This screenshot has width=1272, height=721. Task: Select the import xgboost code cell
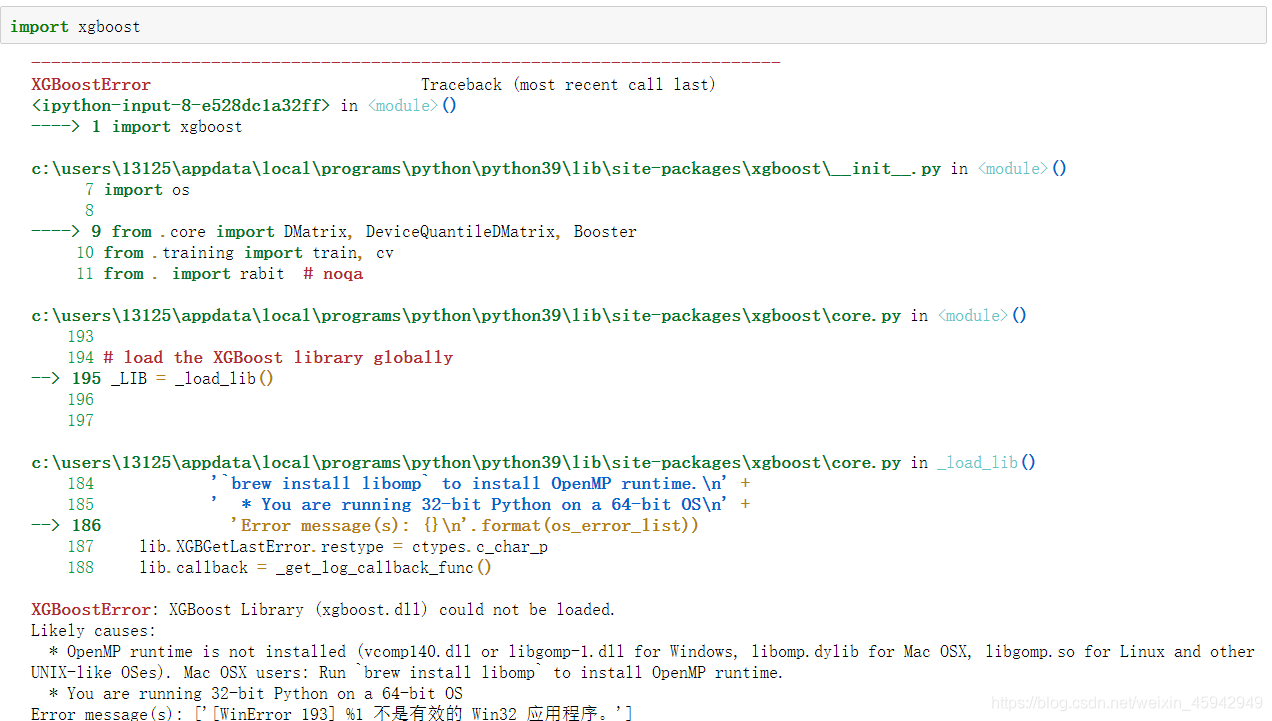[73, 26]
